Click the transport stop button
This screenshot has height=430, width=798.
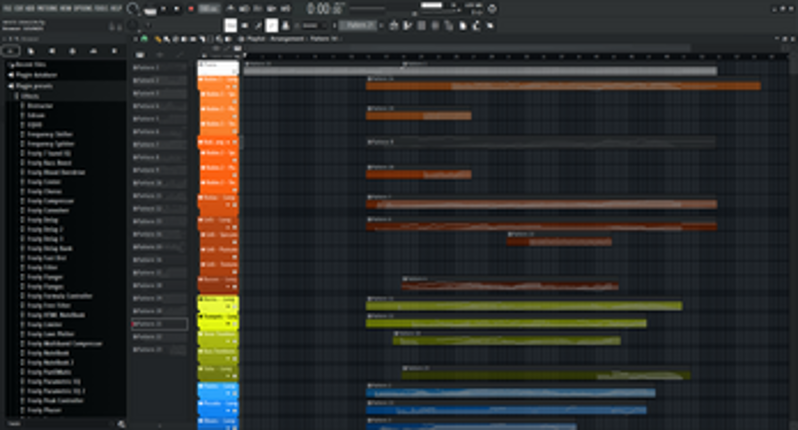[177, 9]
